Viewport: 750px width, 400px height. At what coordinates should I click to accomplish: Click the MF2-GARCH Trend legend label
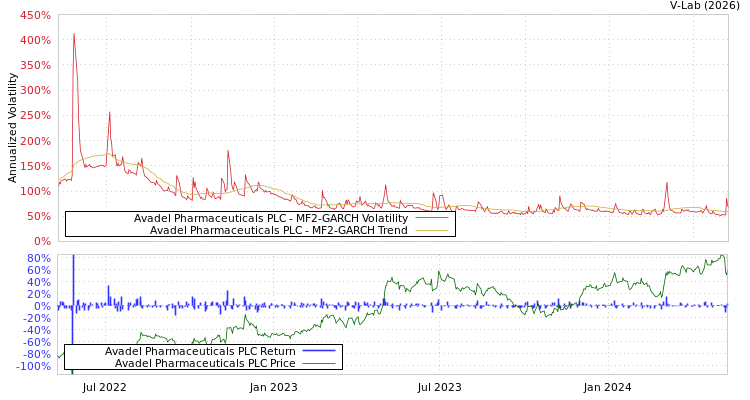279,230
